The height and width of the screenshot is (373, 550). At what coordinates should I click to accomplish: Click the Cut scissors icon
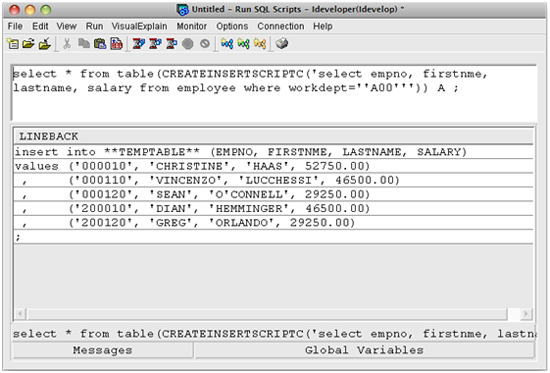coord(67,44)
